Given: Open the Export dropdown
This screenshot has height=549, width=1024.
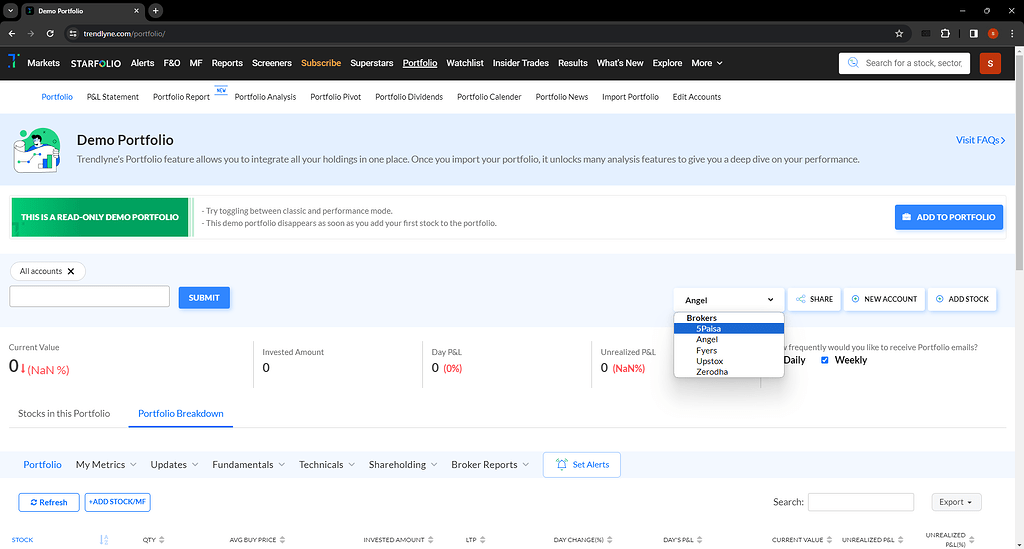Looking at the screenshot, I should pyautogui.click(x=956, y=502).
